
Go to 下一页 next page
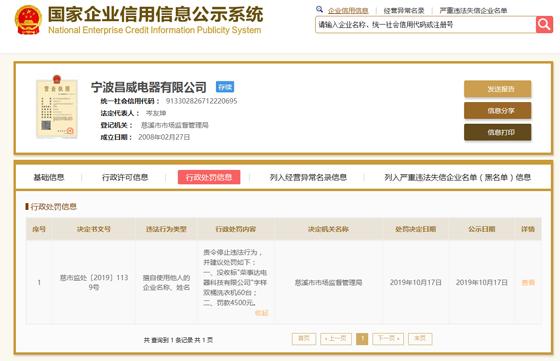388,339
